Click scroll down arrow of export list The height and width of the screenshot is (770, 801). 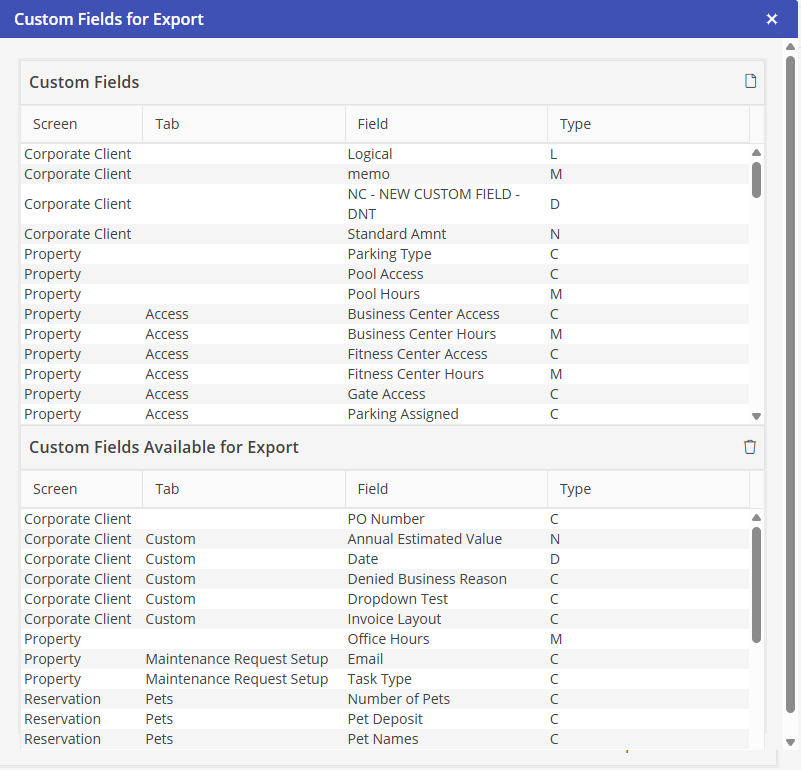click(x=757, y=741)
